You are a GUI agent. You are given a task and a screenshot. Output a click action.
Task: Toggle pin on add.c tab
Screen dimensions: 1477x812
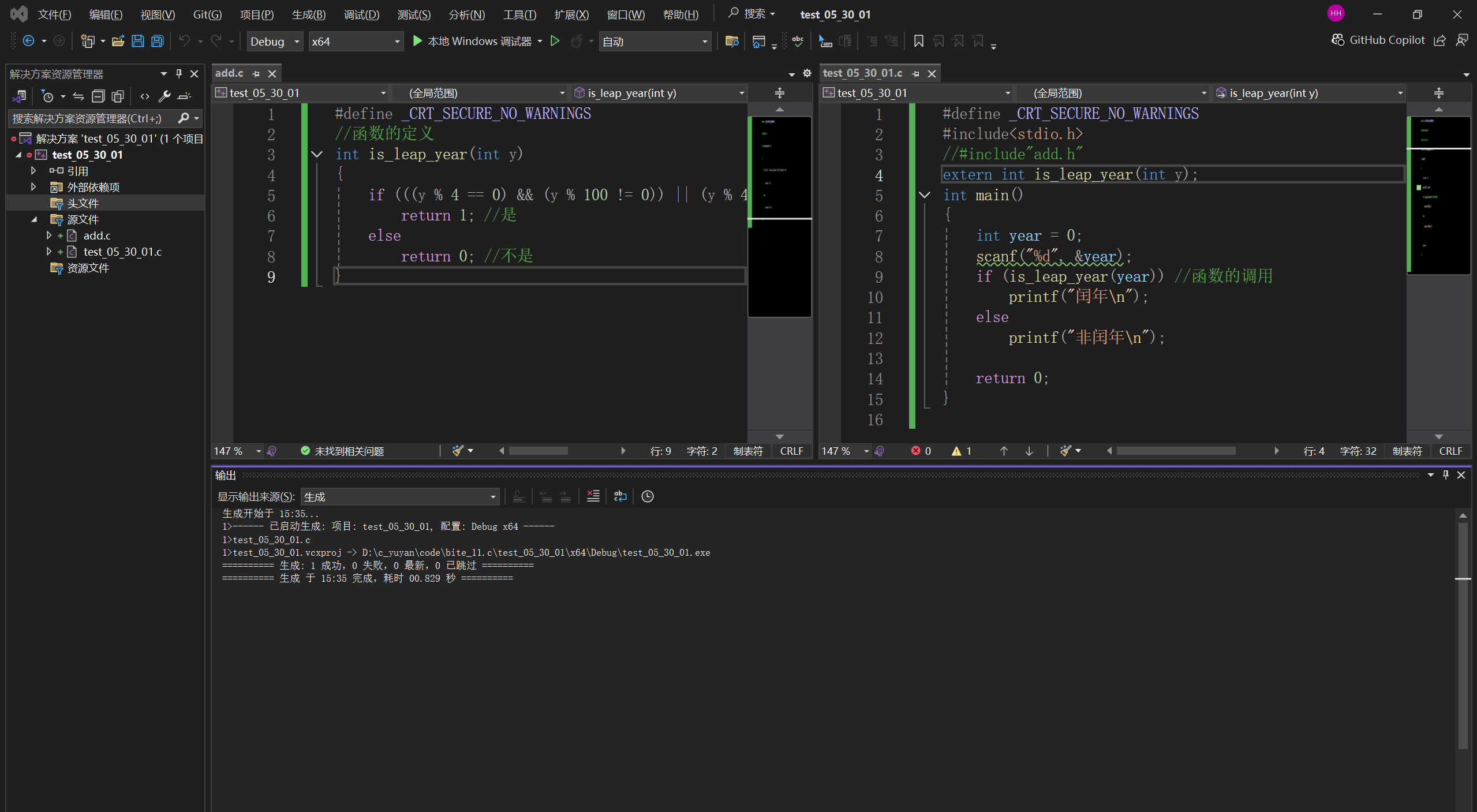pyautogui.click(x=256, y=74)
